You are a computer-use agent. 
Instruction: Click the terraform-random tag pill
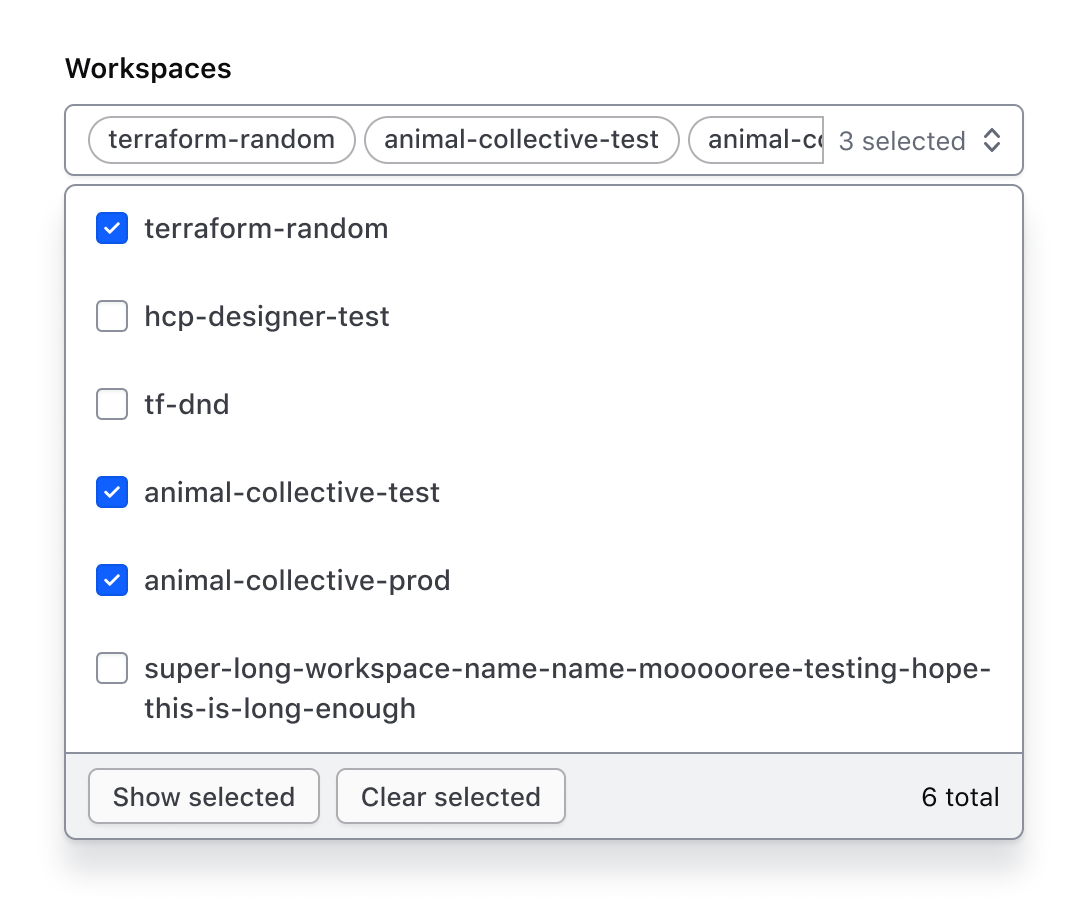[x=220, y=140]
